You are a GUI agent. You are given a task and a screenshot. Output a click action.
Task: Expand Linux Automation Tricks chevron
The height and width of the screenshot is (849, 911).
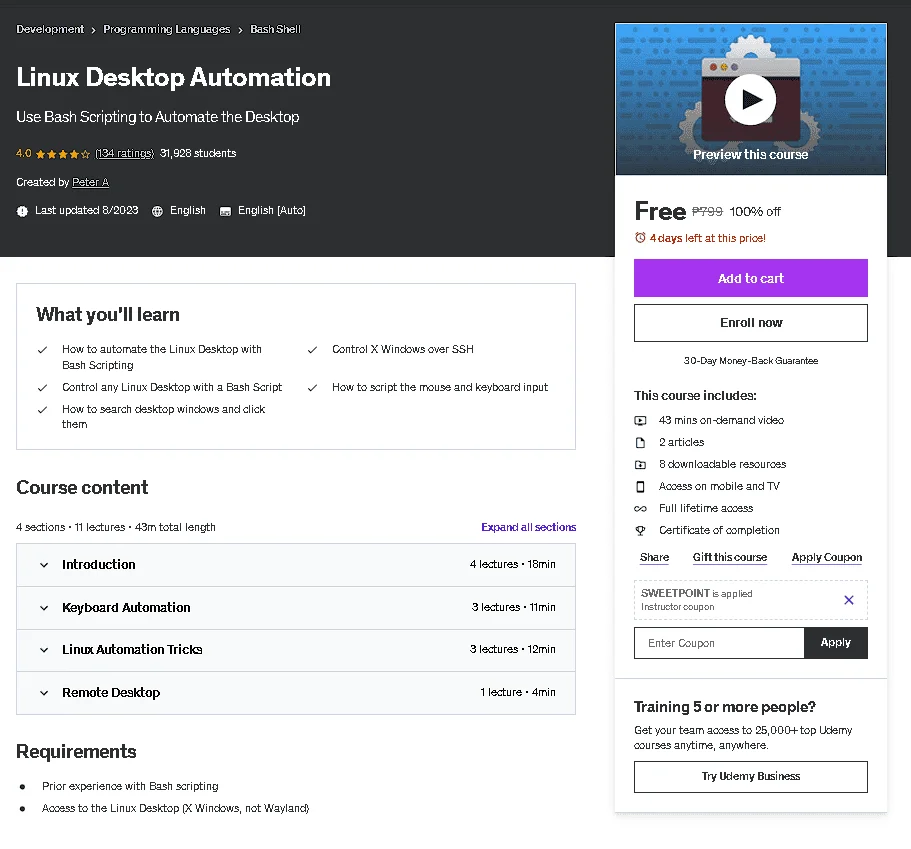click(44, 650)
